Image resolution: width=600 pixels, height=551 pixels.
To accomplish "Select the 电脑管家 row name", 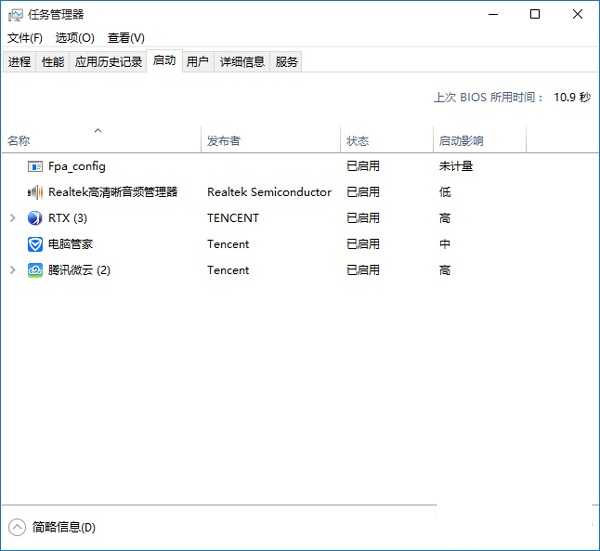I will coord(70,244).
